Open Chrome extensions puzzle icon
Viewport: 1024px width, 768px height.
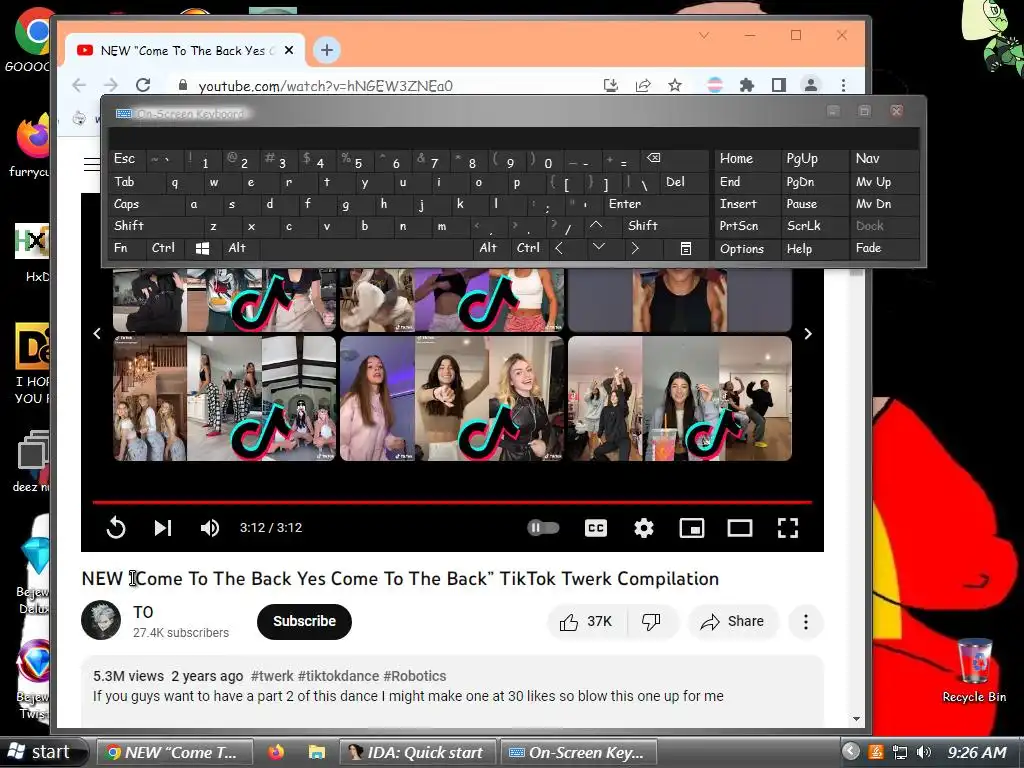746,85
